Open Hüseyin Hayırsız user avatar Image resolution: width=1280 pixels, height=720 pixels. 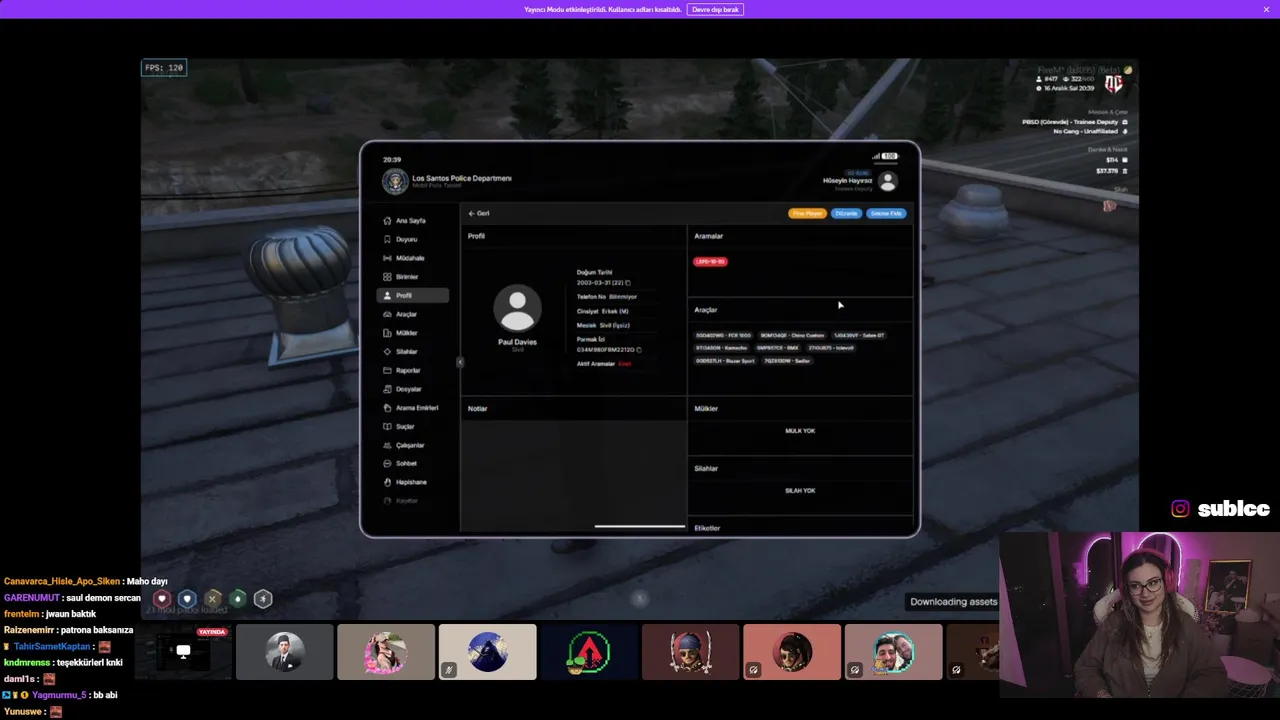(887, 181)
